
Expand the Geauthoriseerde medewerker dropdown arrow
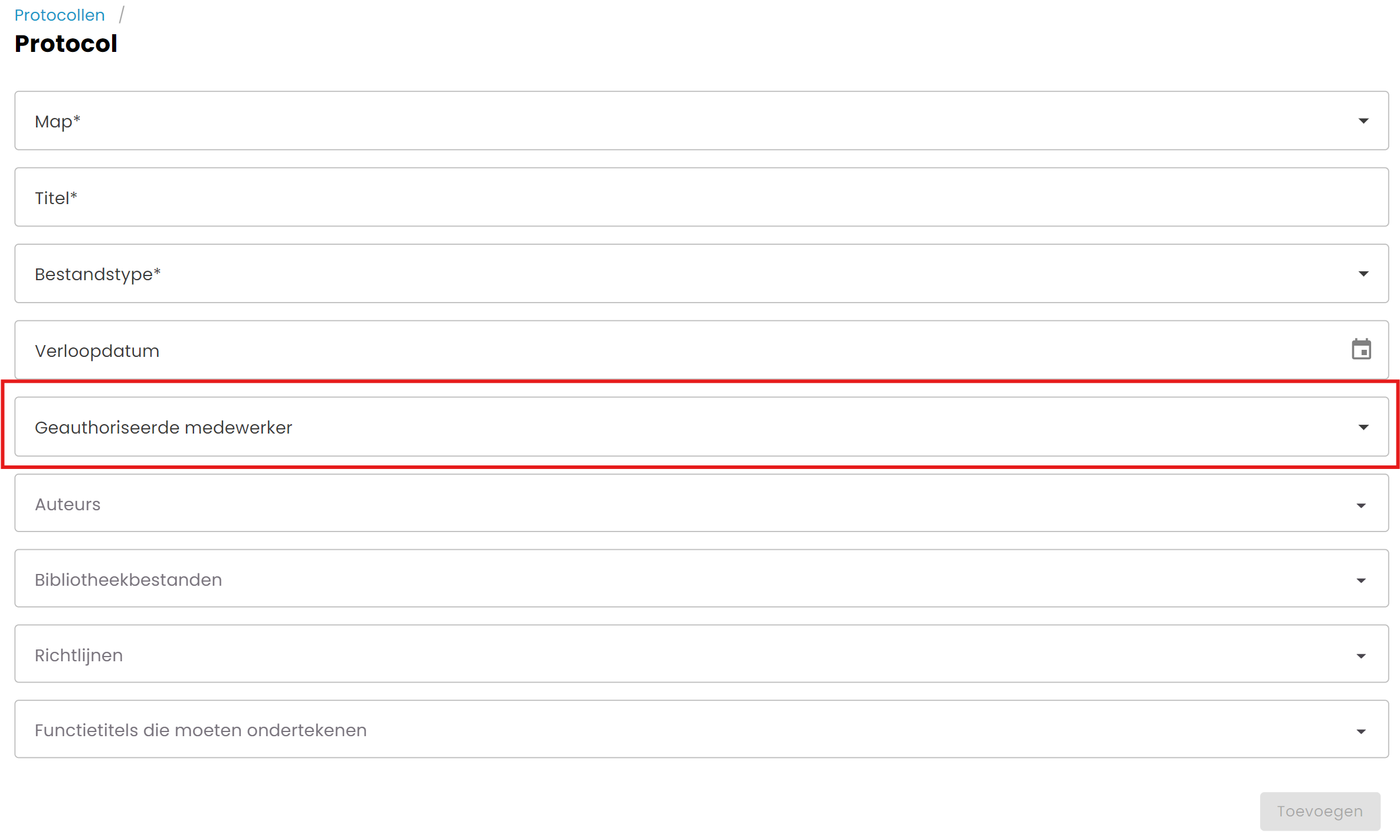1363,427
